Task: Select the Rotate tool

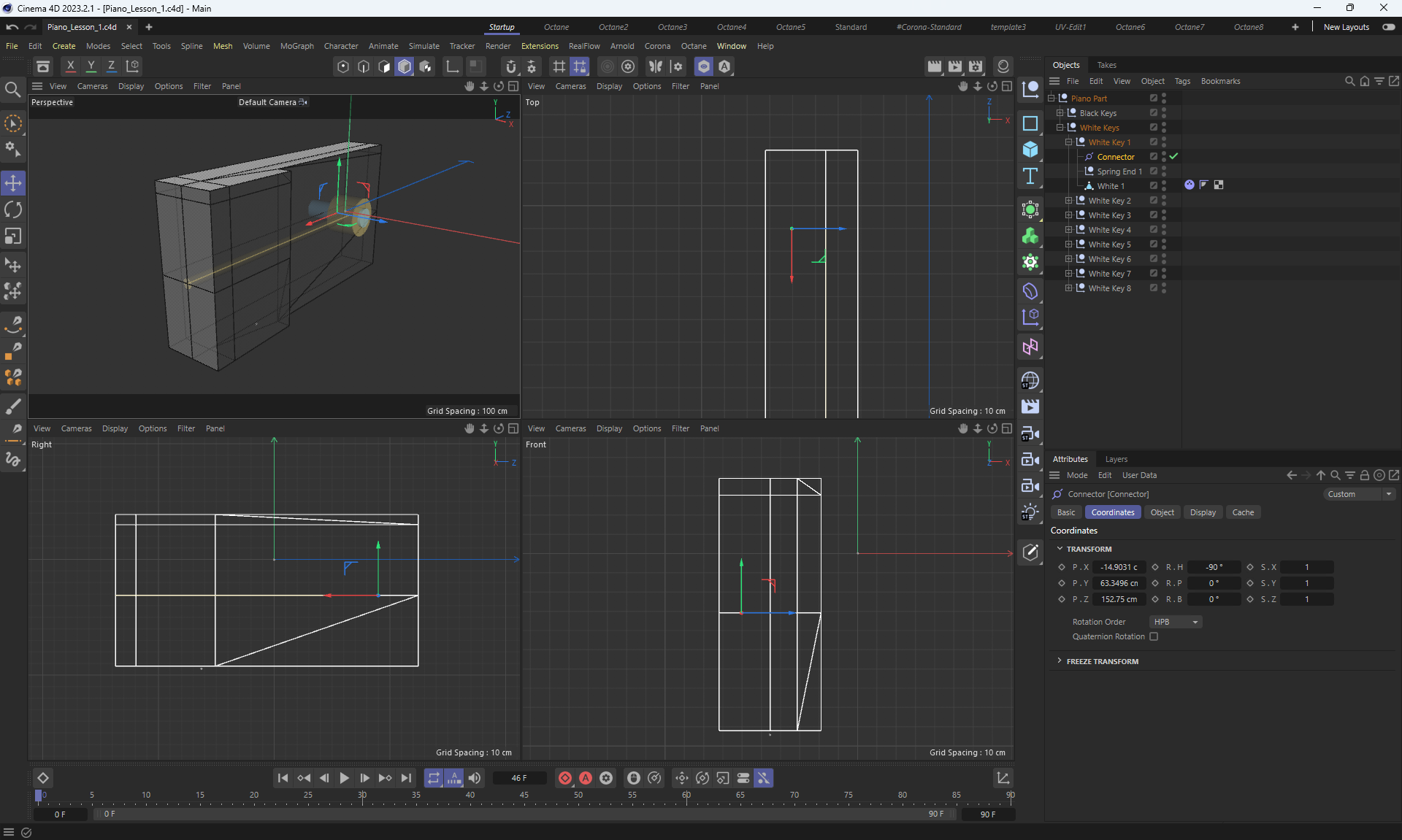Action: tap(13, 210)
